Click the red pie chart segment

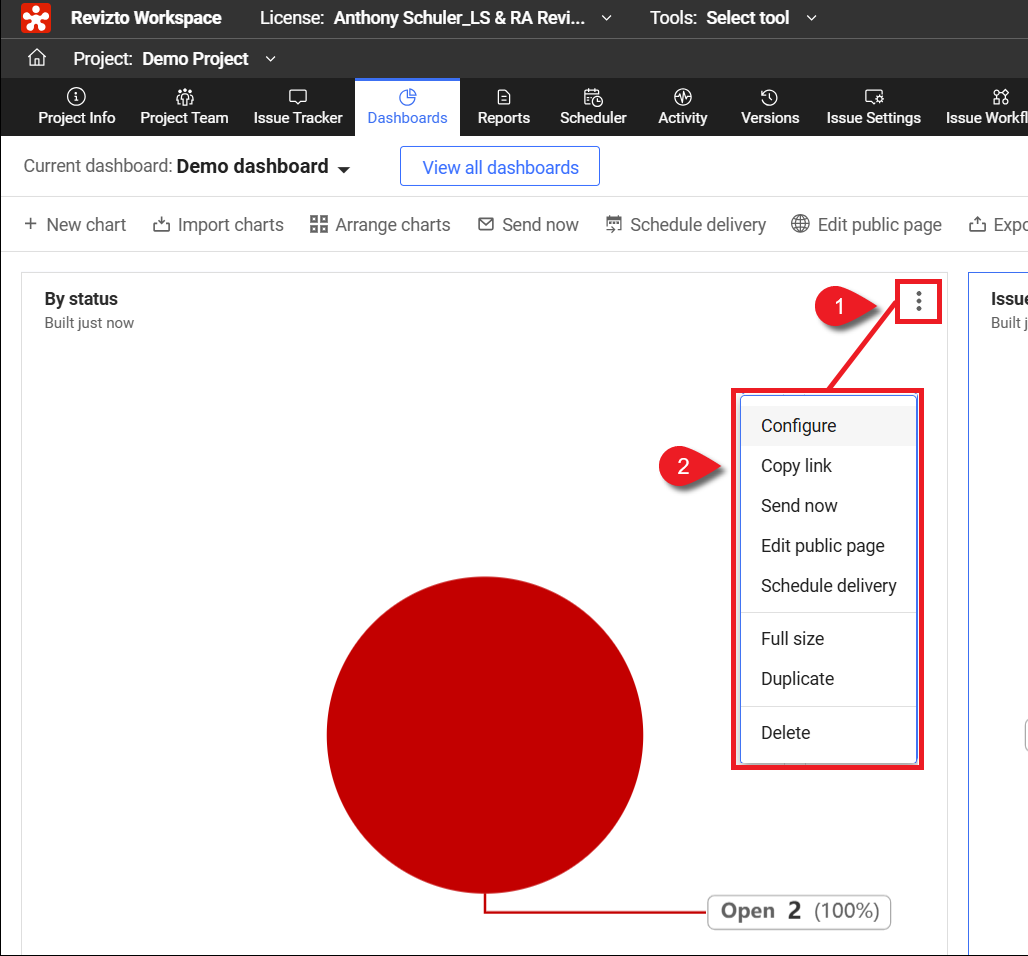(484, 734)
